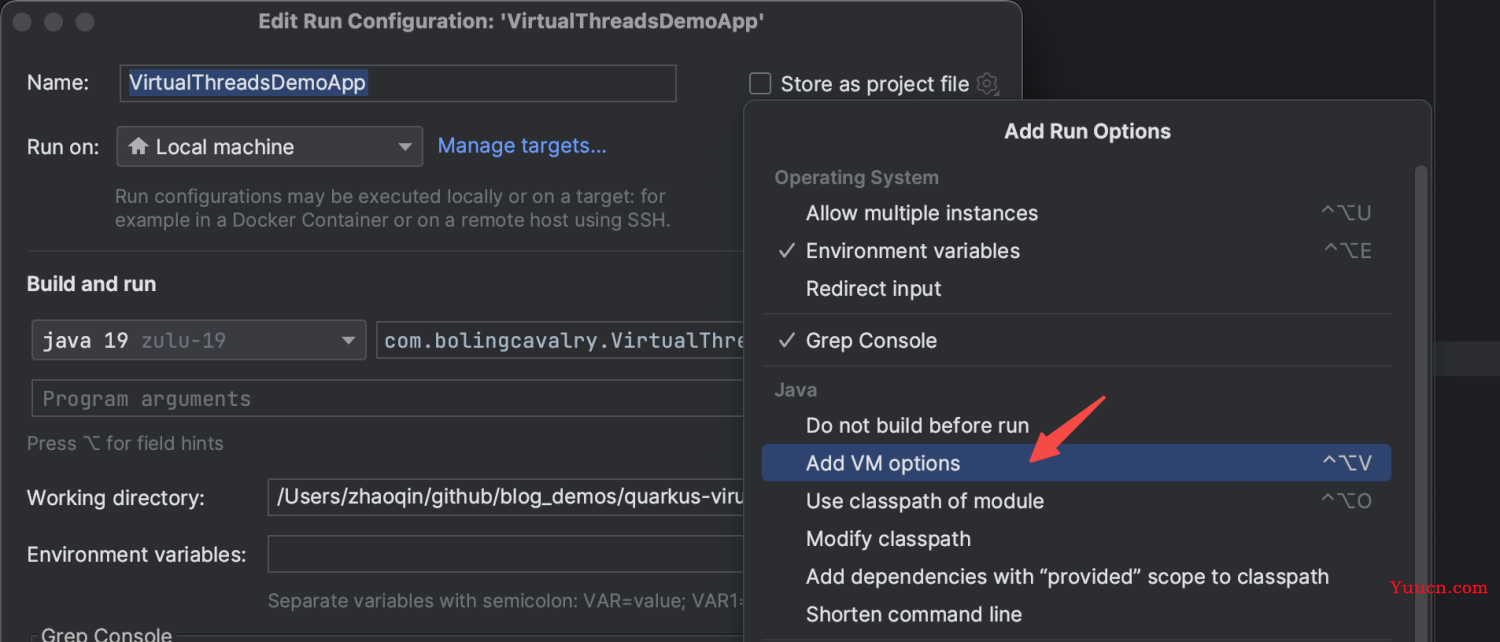Screen dimensions: 1500x642
Task: Click the Working directory path field
Action: pyautogui.click(x=506, y=497)
